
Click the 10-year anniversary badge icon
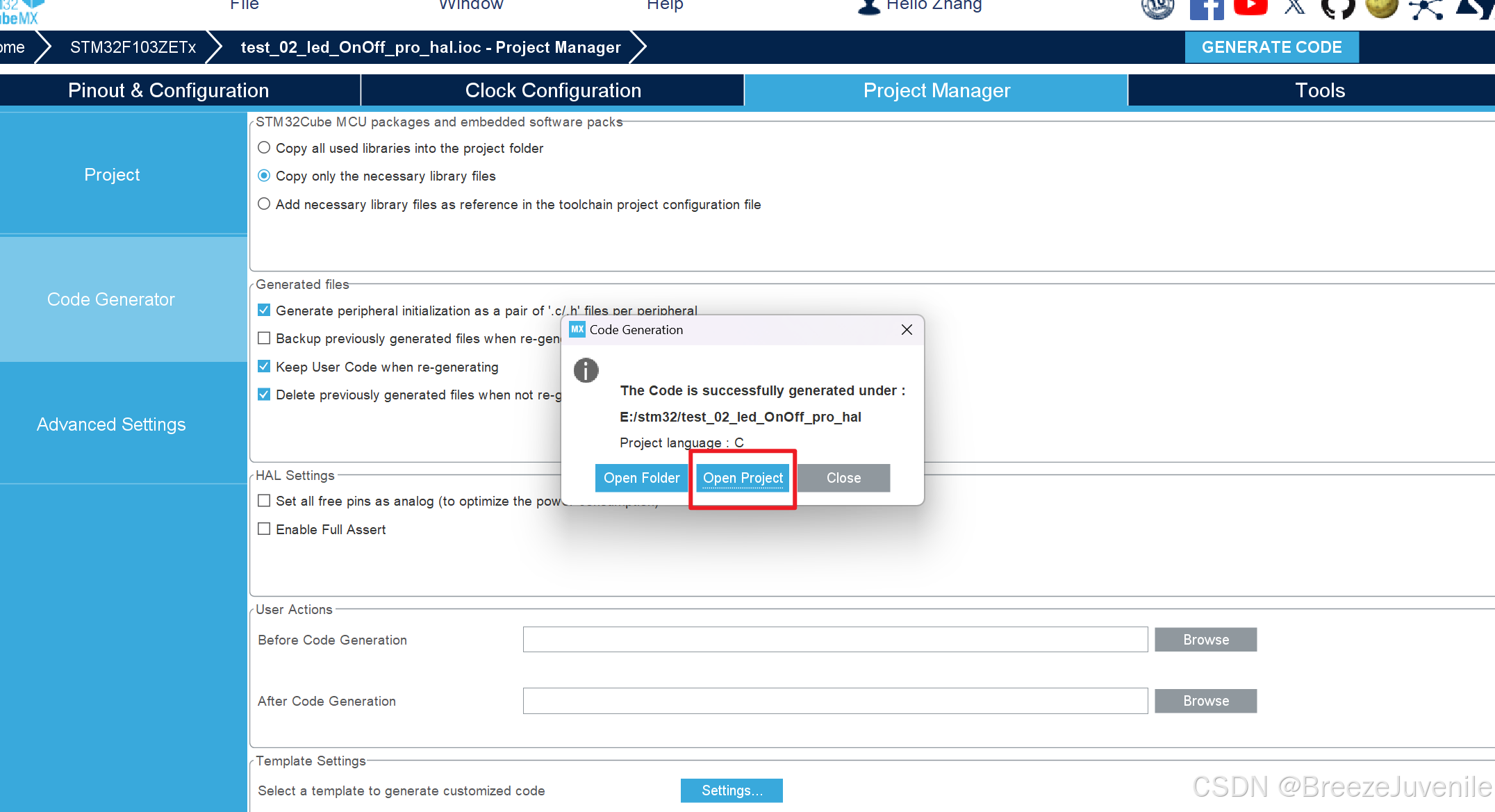pyautogui.click(x=1157, y=8)
